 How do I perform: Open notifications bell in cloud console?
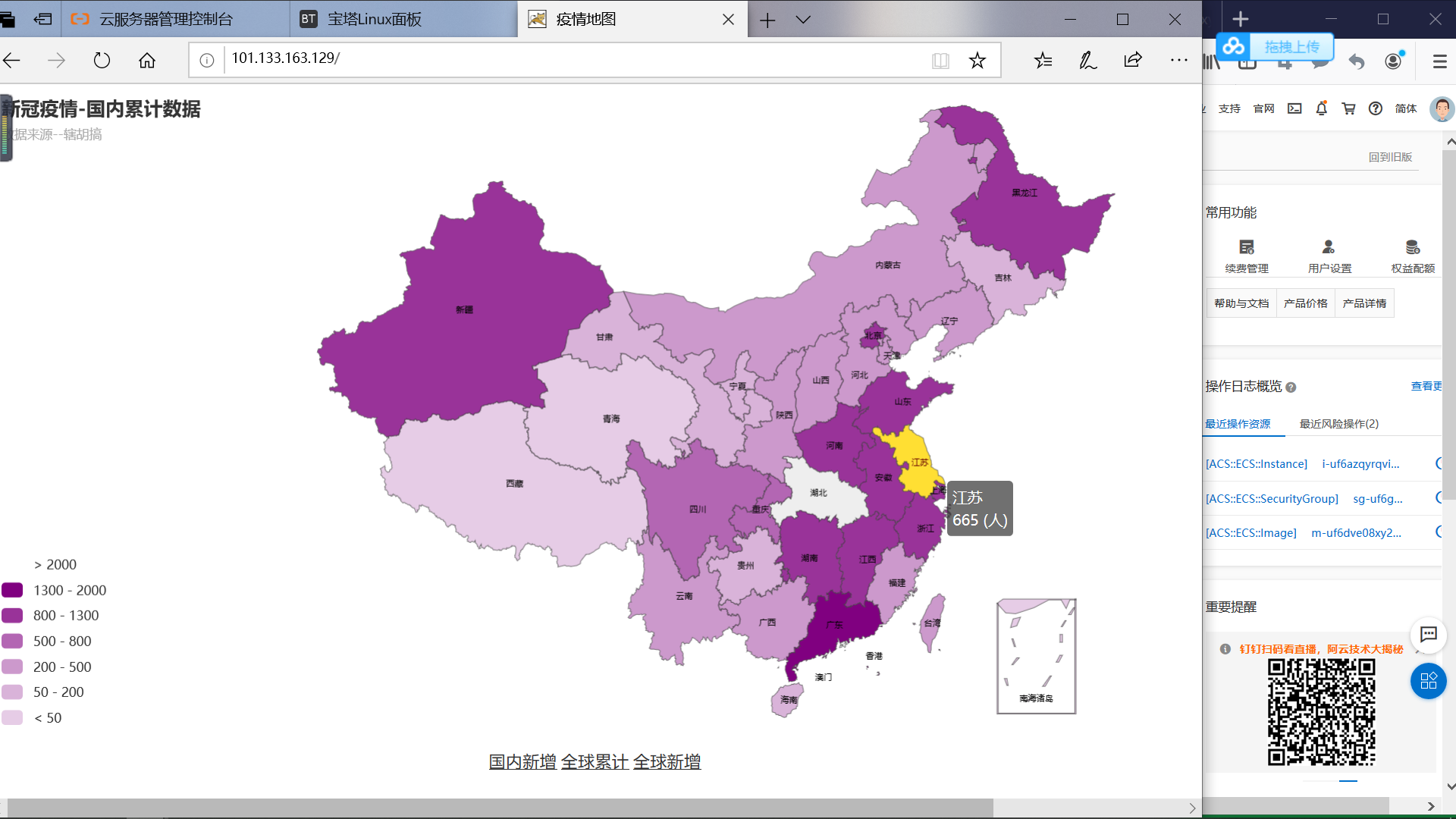tap(1321, 108)
